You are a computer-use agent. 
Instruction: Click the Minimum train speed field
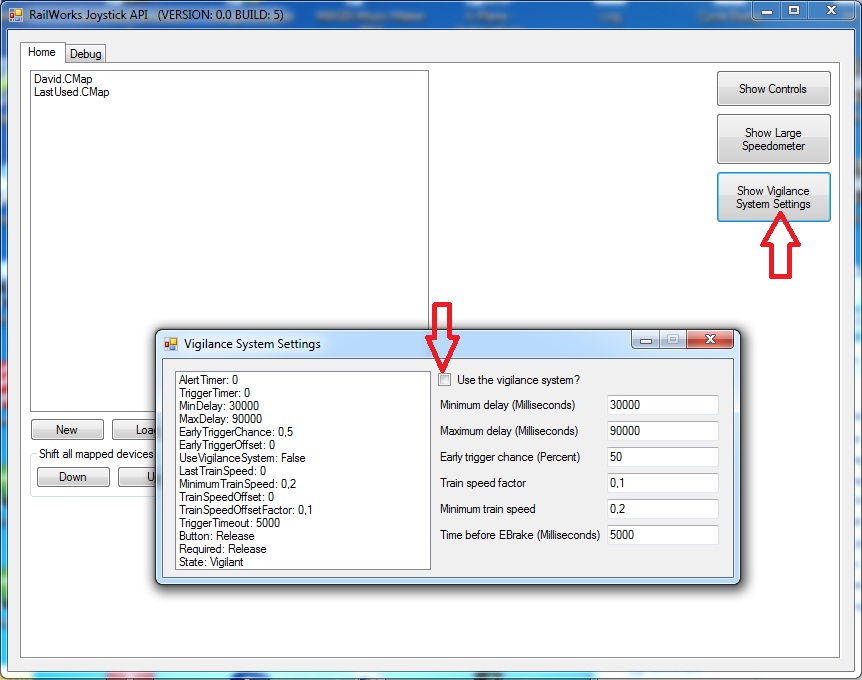(x=662, y=509)
